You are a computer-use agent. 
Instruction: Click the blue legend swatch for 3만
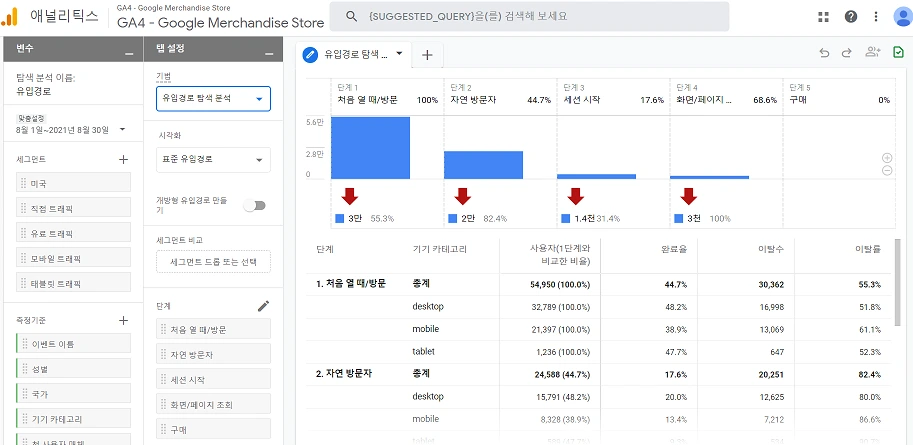(340, 218)
